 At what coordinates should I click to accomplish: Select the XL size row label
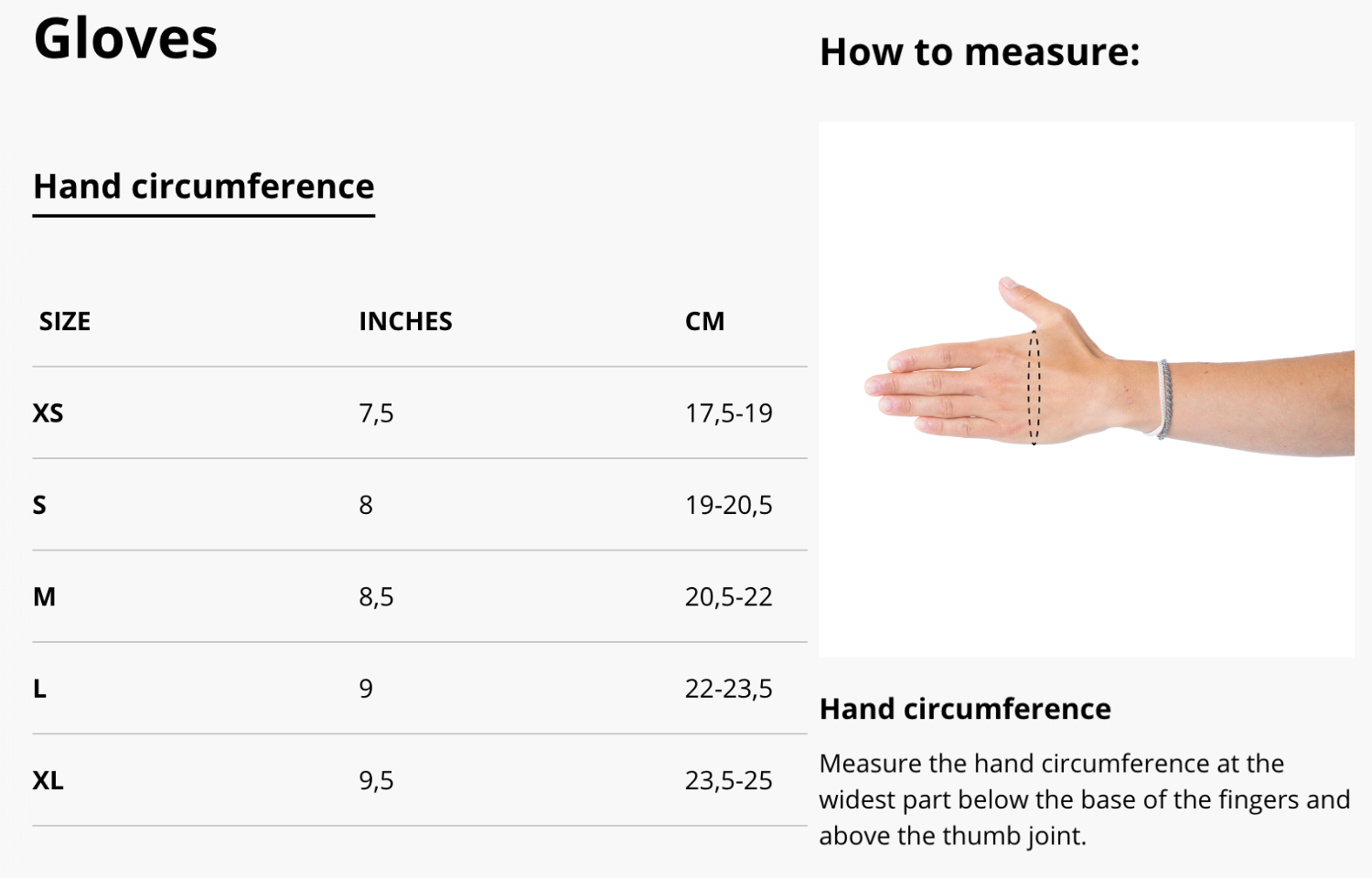pyautogui.click(x=48, y=780)
